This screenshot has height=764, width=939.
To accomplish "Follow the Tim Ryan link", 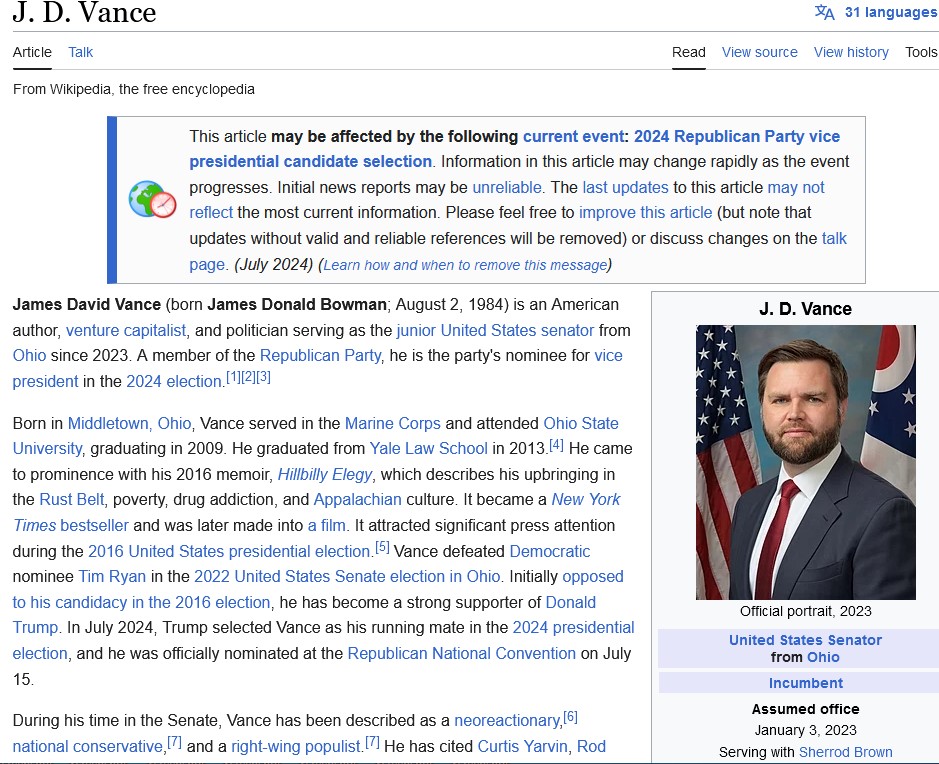I will click(112, 577).
